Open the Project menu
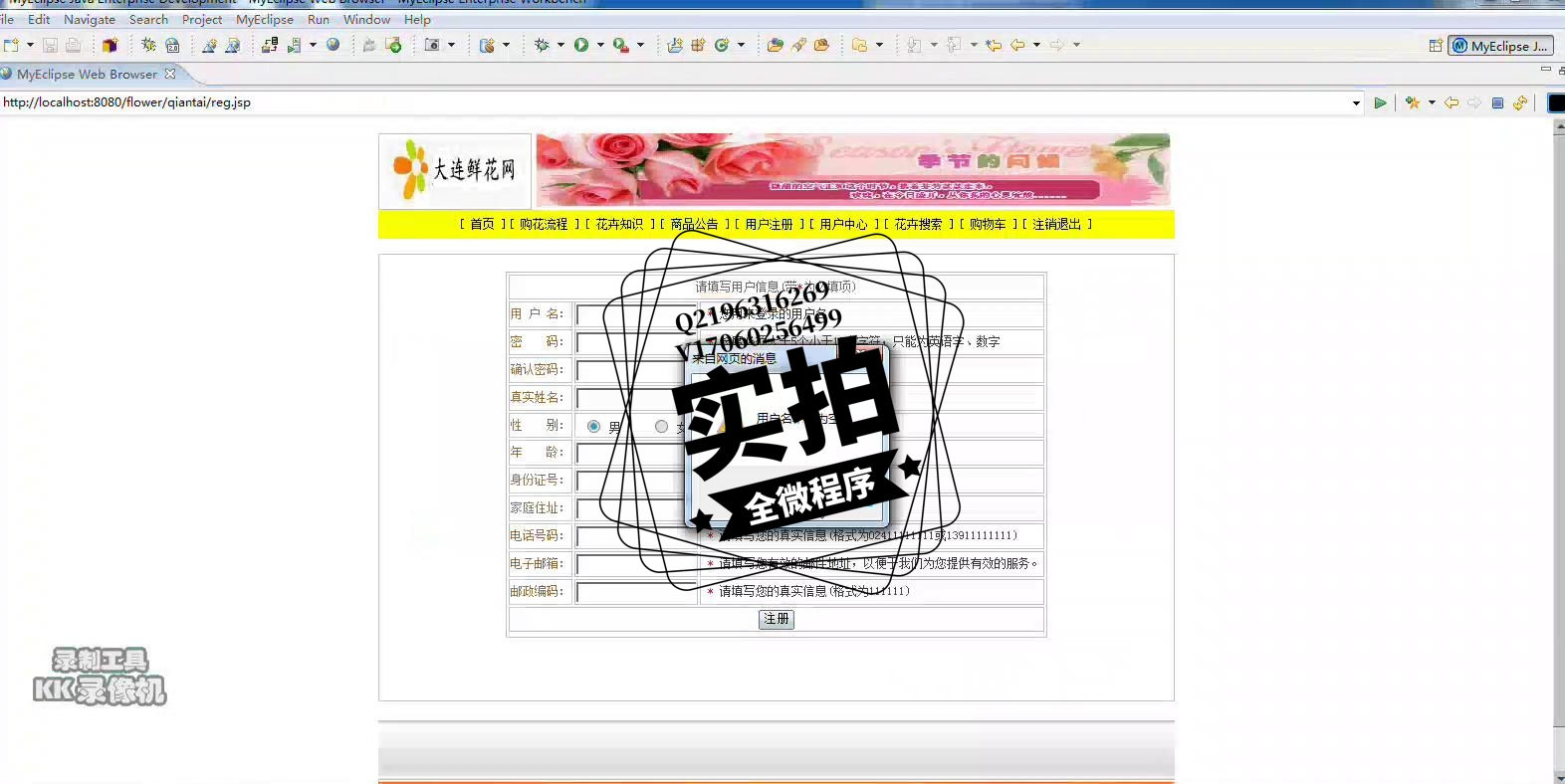The height and width of the screenshot is (784, 1565). [x=202, y=19]
